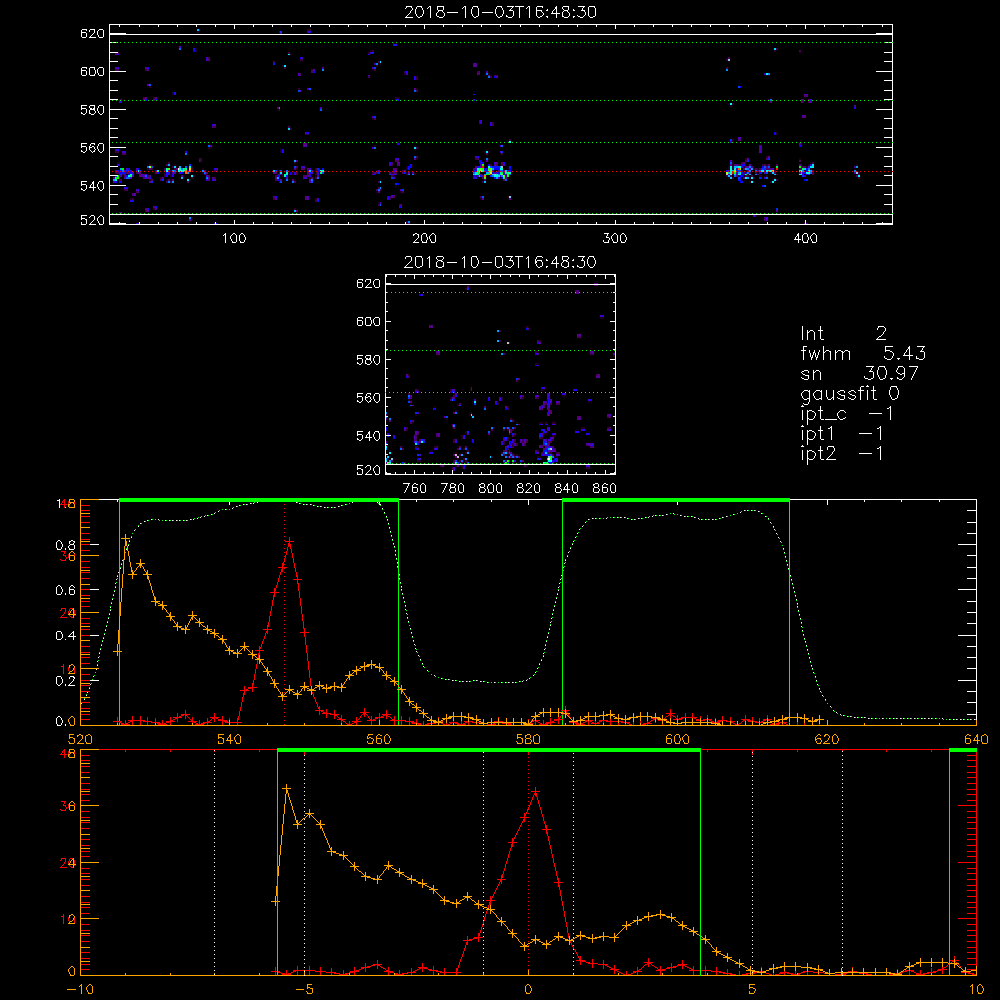The image size is (1000, 1000).
Task: Click y-axis label 0.8 on profile plot
Action: point(65,545)
